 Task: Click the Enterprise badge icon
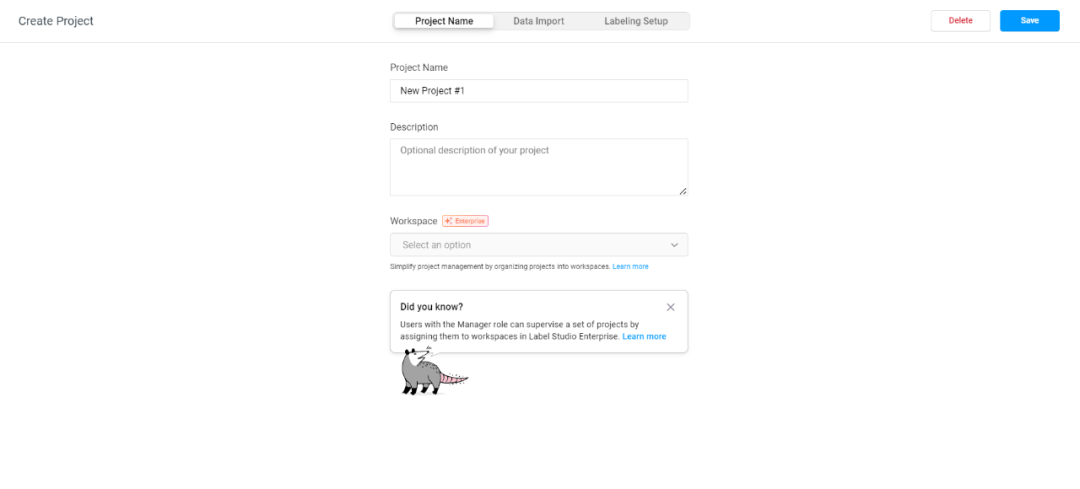[465, 221]
